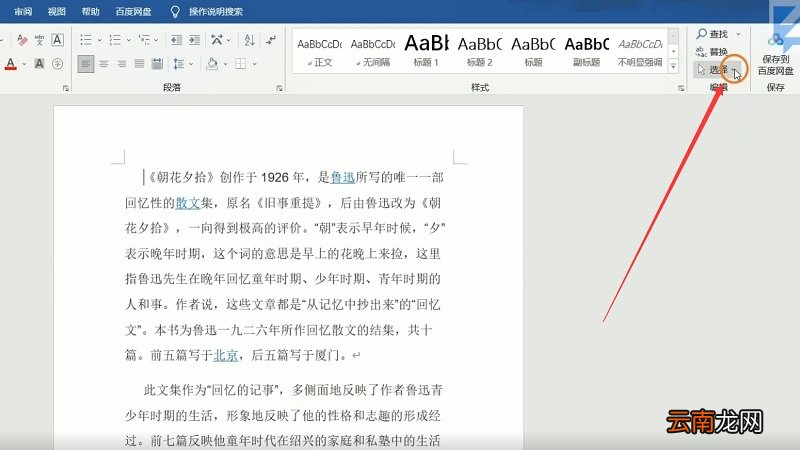Viewport: 800px width, 450px height.
Task: Apply the 正文 (Normal) style
Action: (320, 52)
